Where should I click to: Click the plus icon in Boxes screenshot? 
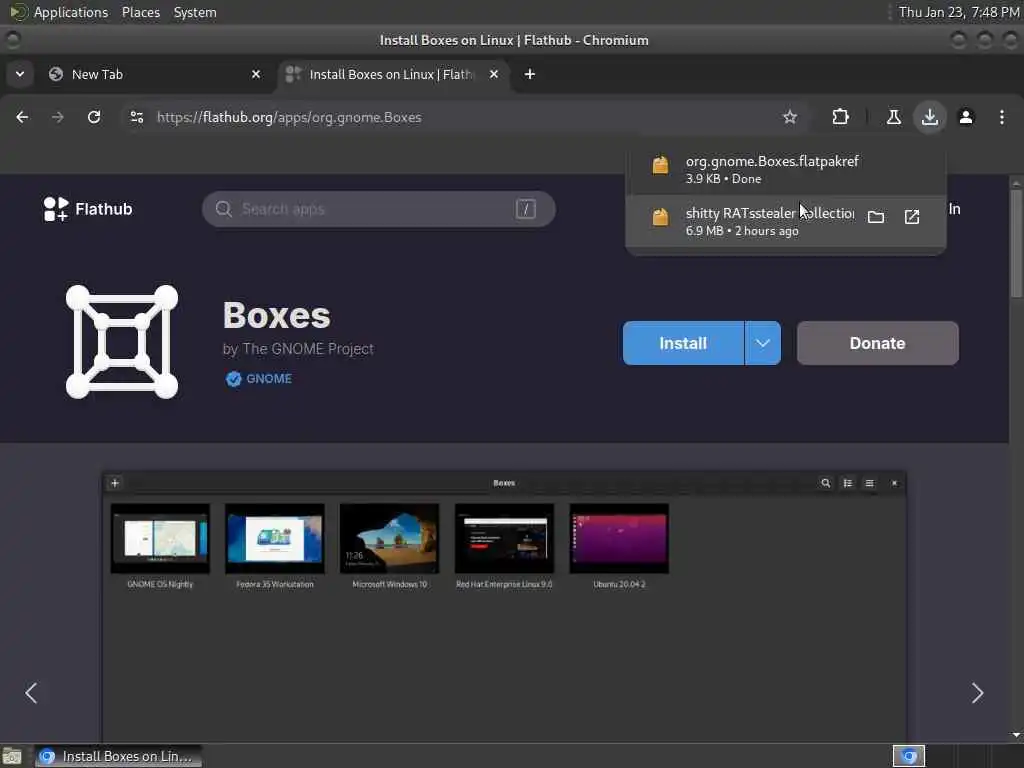tap(115, 483)
